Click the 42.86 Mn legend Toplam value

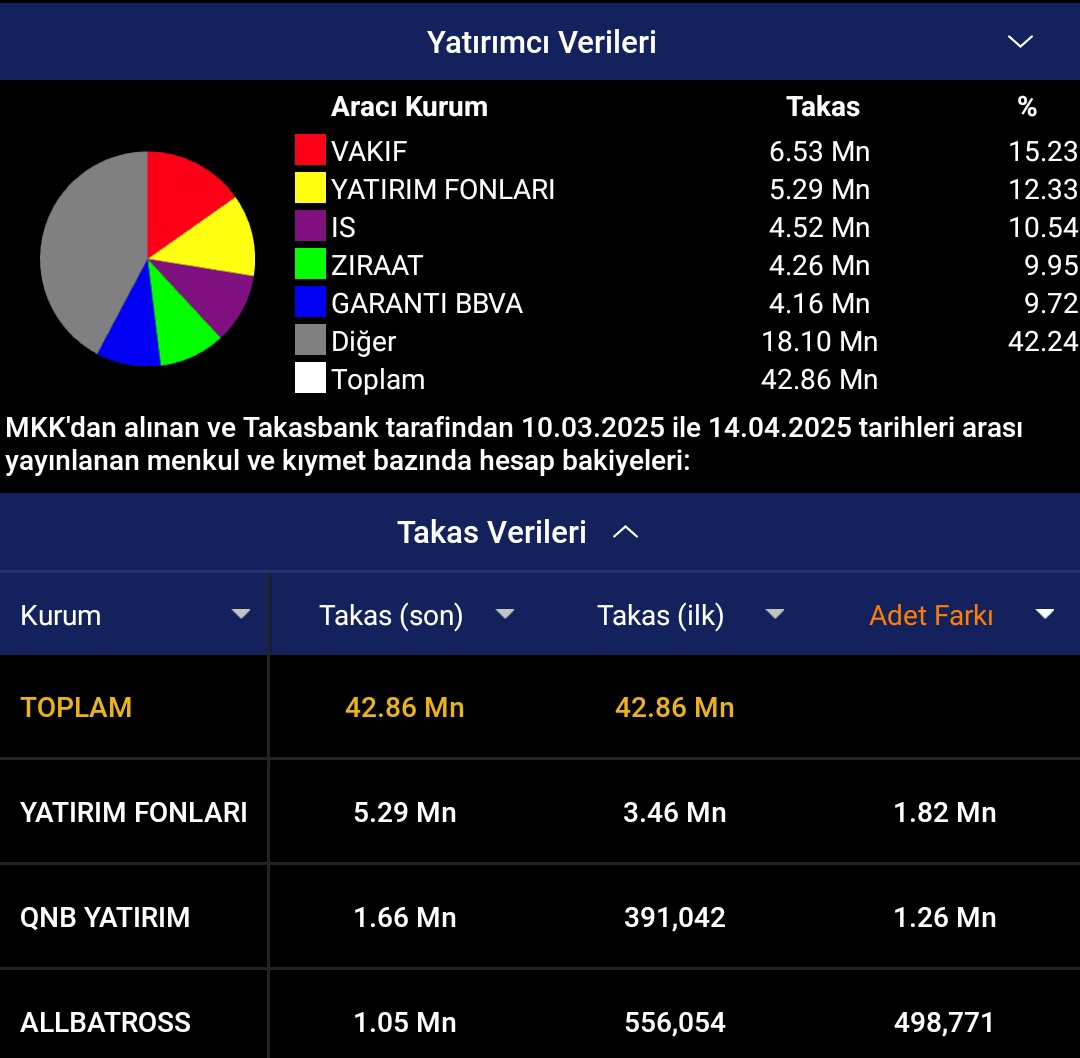[820, 379]
